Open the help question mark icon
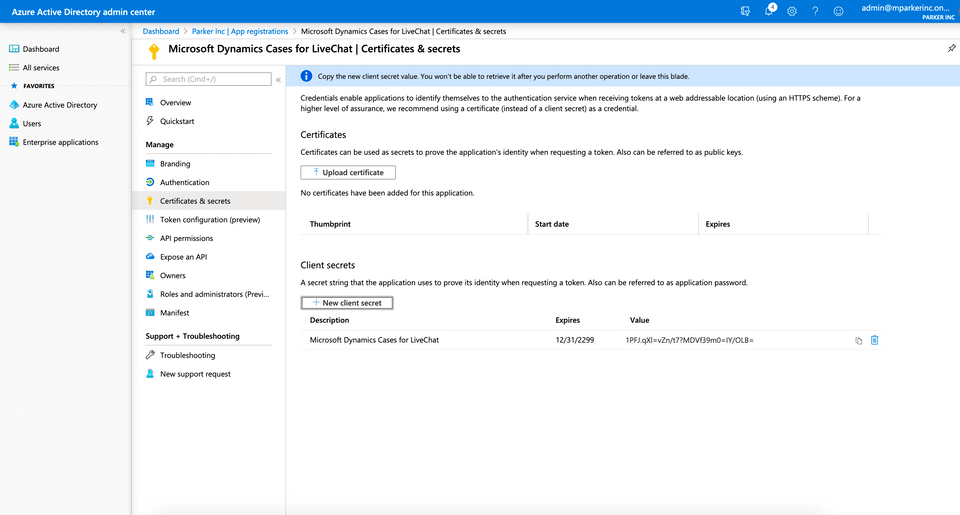 (x=815, y=11)
